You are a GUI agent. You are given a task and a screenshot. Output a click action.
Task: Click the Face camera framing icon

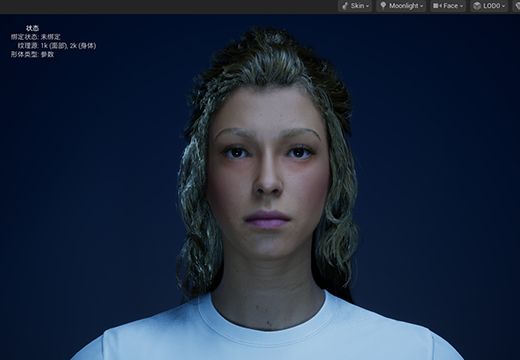click(437, 6)
